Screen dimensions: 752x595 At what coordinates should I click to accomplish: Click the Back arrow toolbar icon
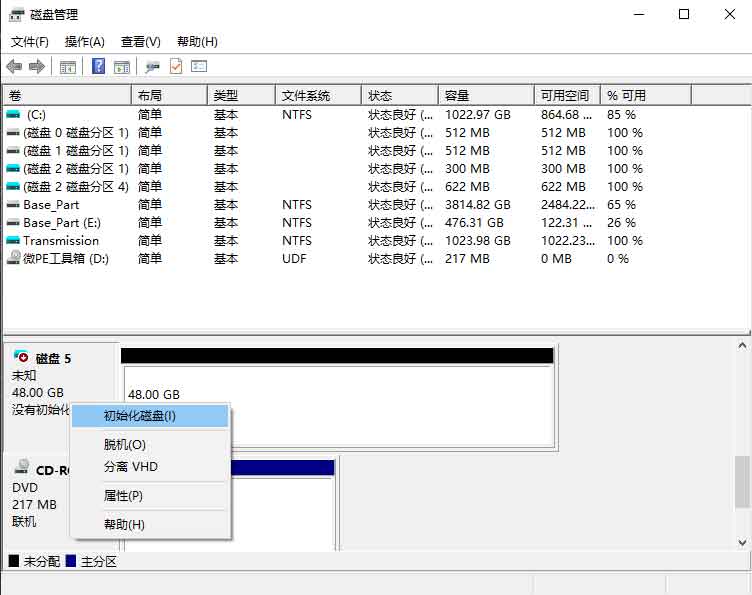pyautogui.click(x=14, y=66)
